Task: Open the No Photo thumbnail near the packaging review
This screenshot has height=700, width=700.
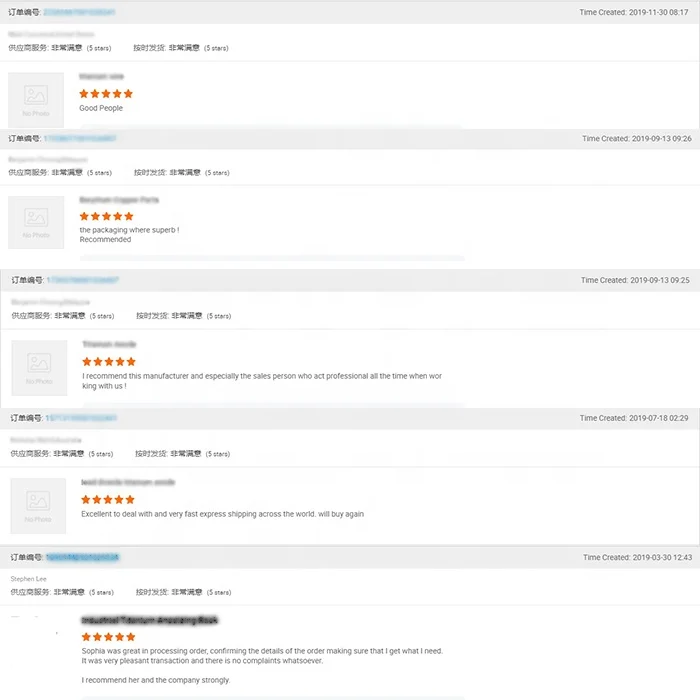Action: [x=36, y=222]
